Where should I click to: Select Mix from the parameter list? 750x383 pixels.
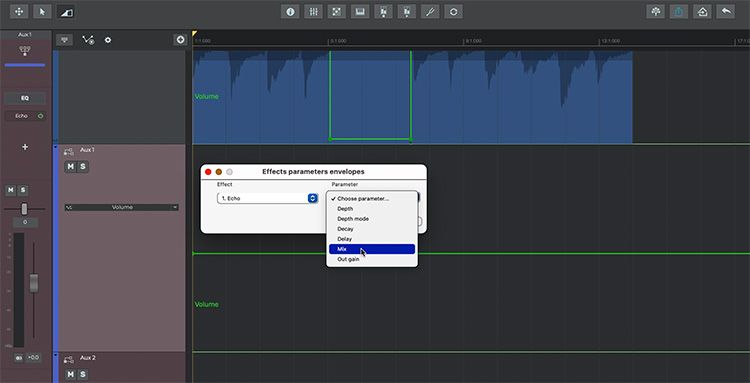click(372, 249)
